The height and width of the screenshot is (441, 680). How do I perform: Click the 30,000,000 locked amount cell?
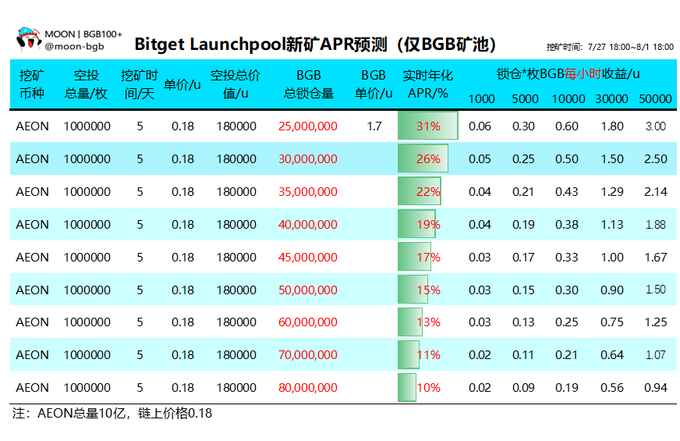[308, 159]
